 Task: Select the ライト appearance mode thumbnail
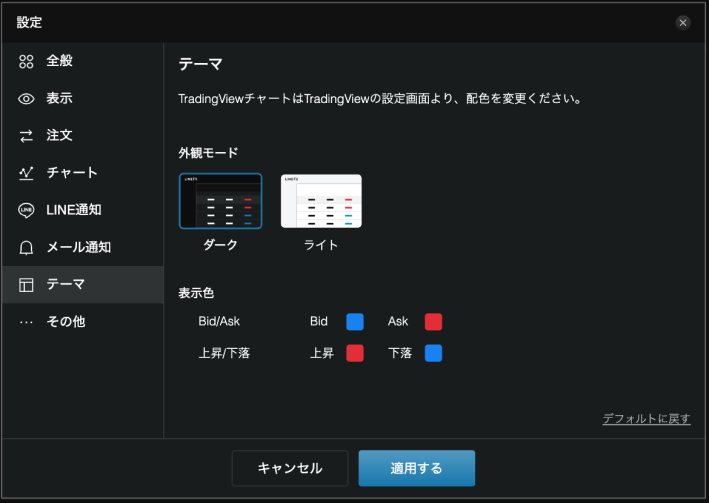point(321,201)
